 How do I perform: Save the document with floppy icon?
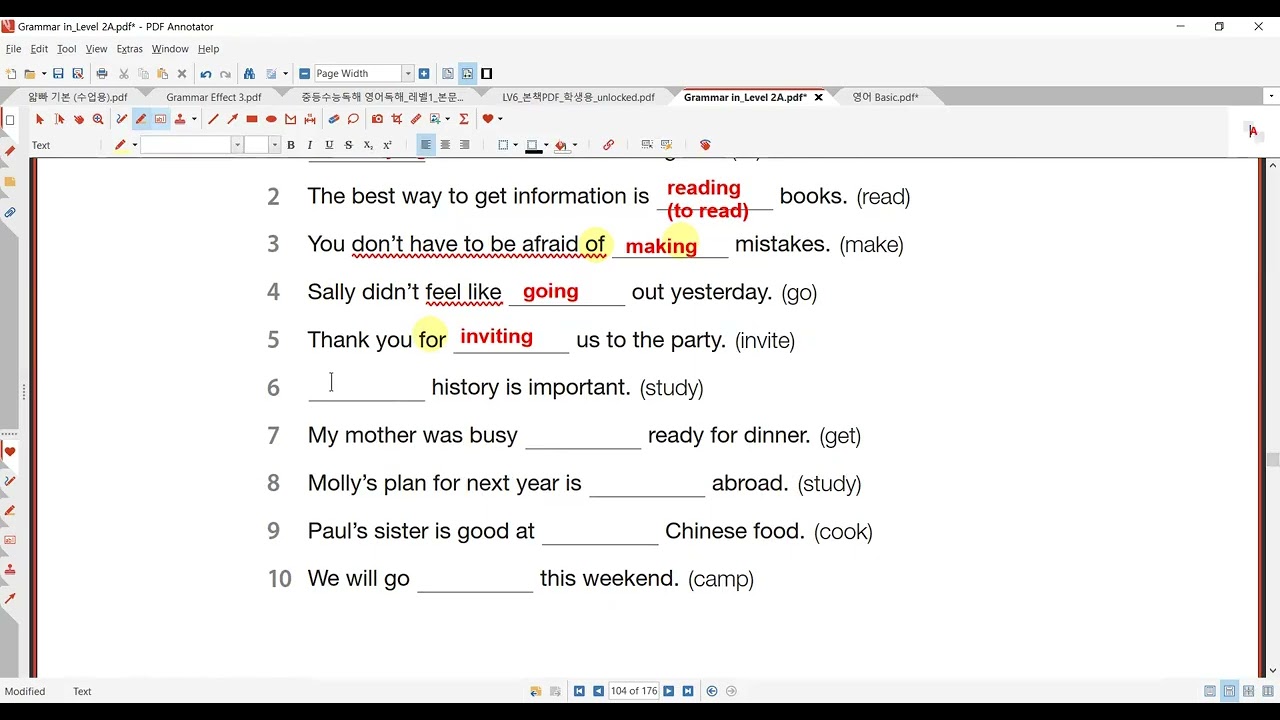point(58,74)
